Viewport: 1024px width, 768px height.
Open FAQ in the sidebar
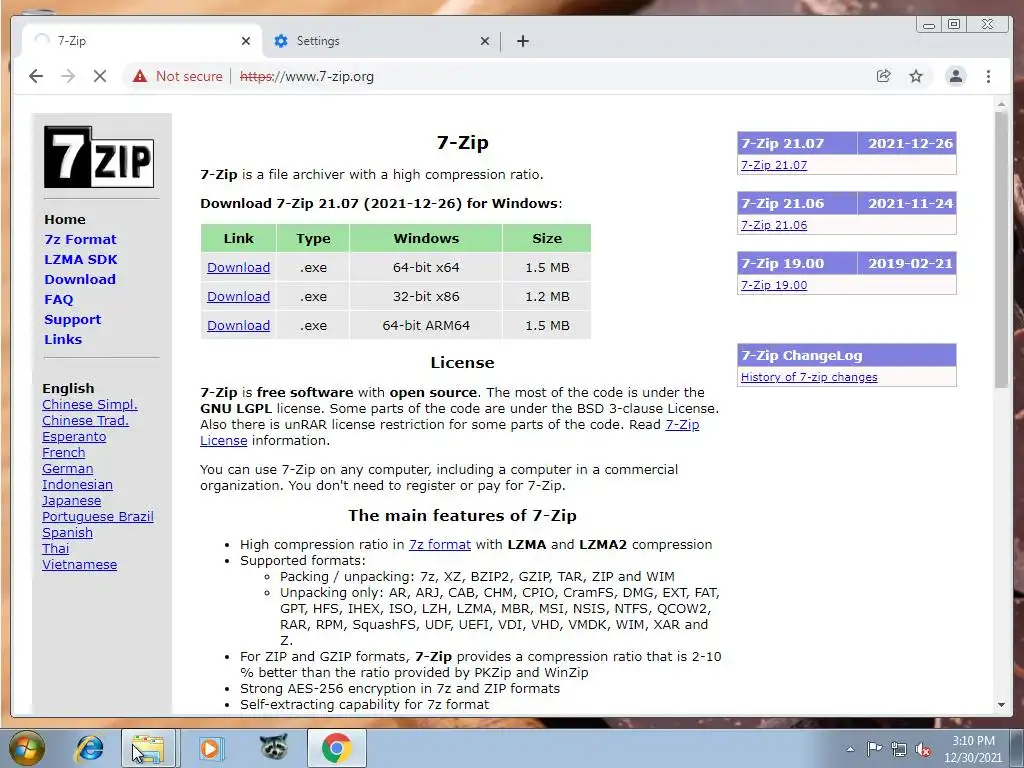tap(59, 299)
